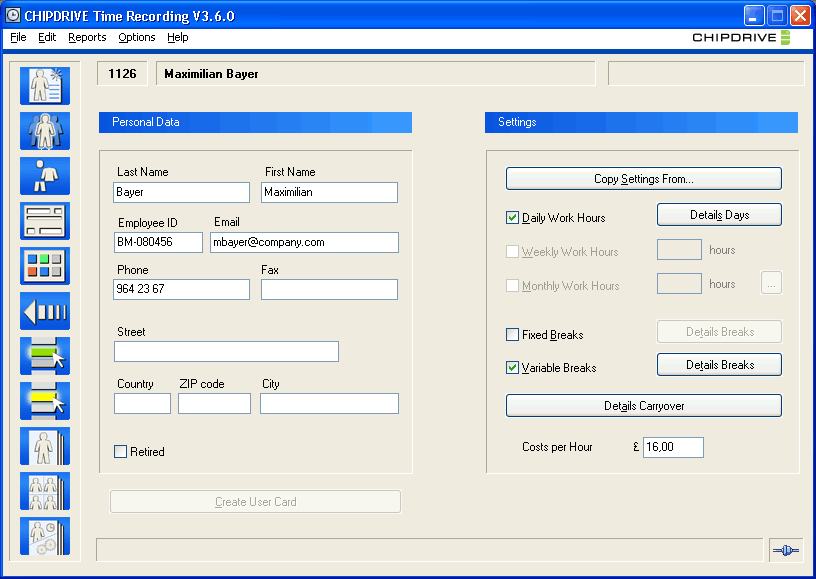Select the green bar sorting icon
Viewport: 816px width, 579px height.
point(44,355)
